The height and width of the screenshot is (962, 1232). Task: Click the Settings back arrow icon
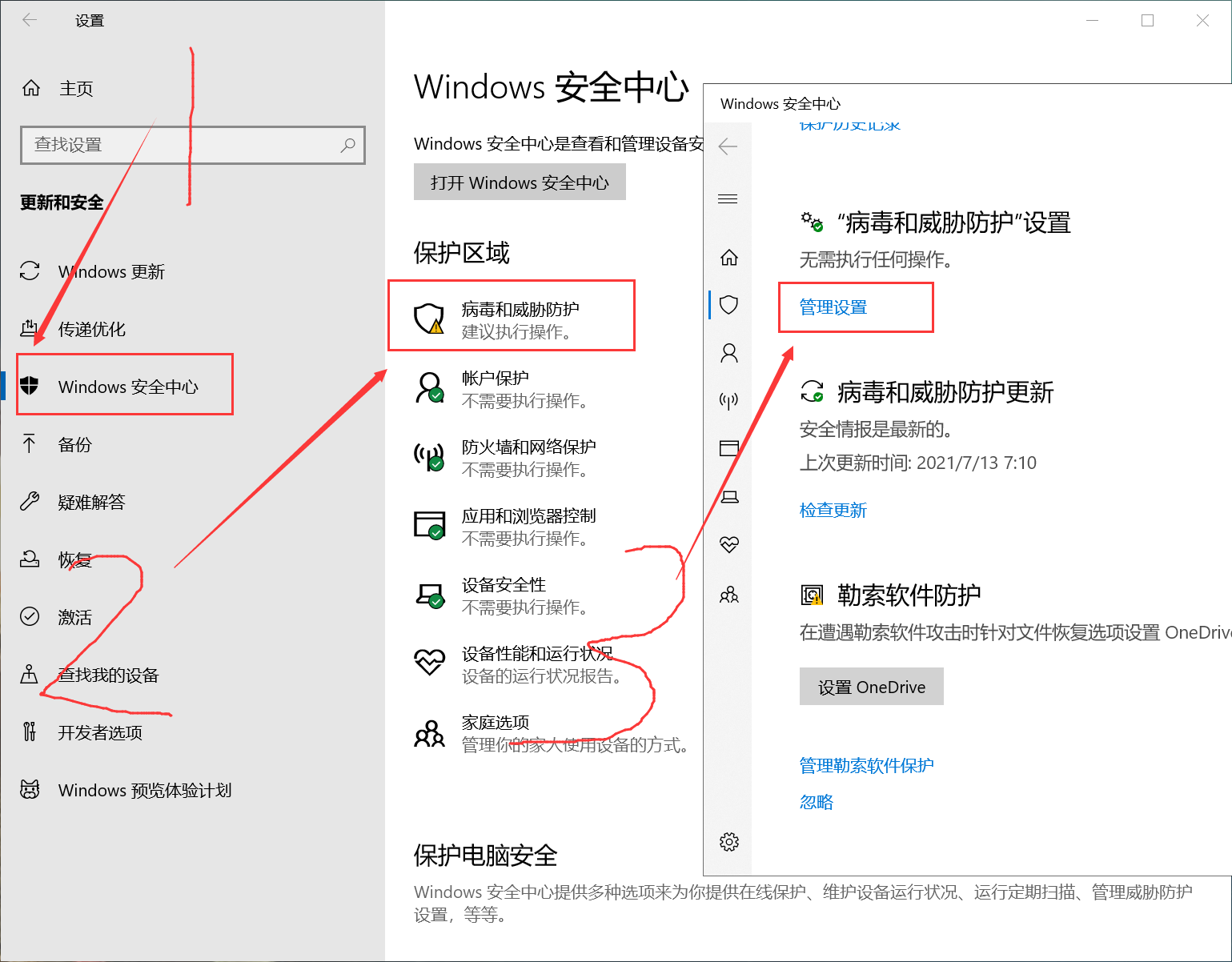(30, 20)
